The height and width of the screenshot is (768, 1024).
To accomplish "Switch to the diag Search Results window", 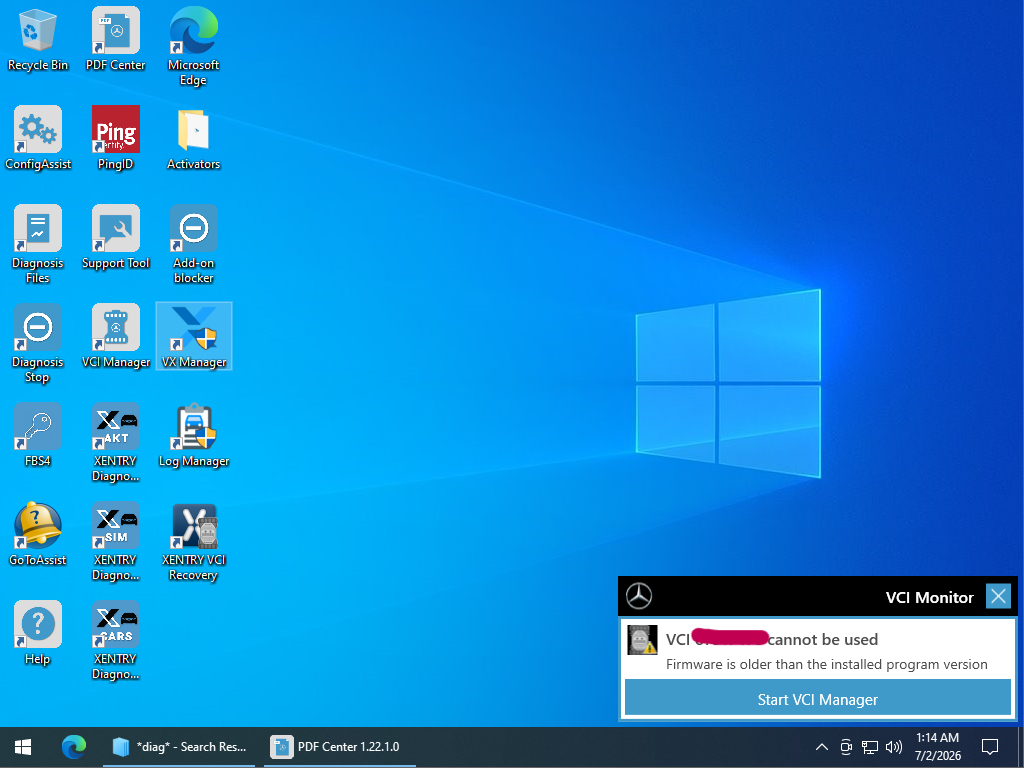I will 179,746.
